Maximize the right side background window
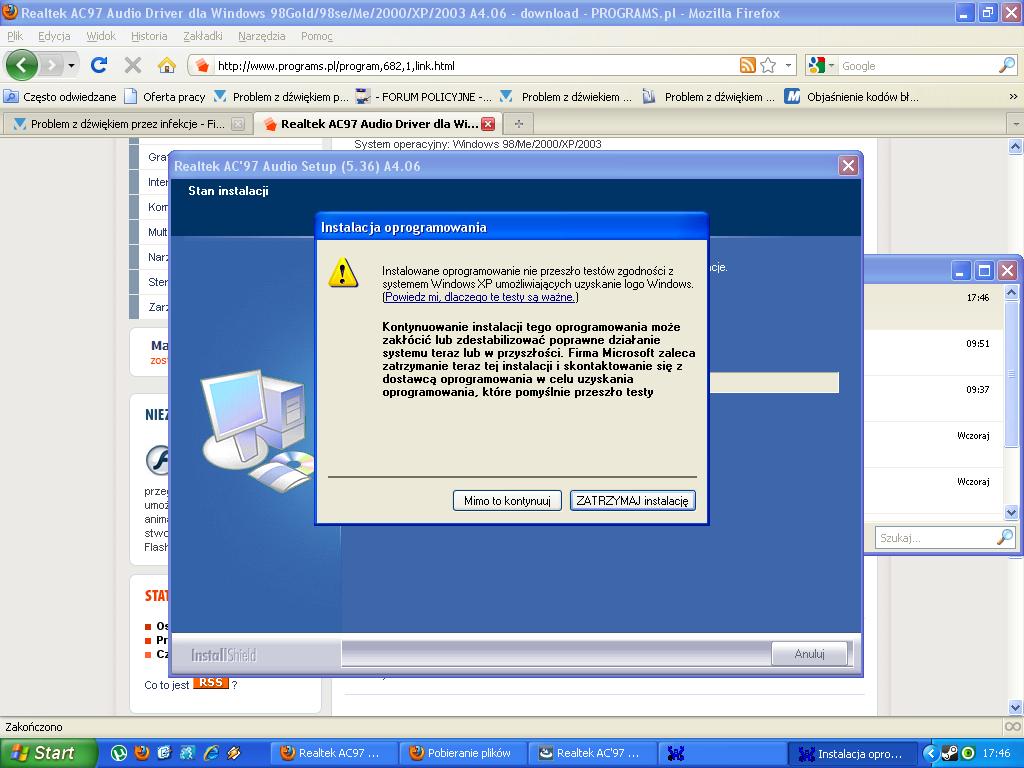The image size is (1024, 768). tap(984, 270)
